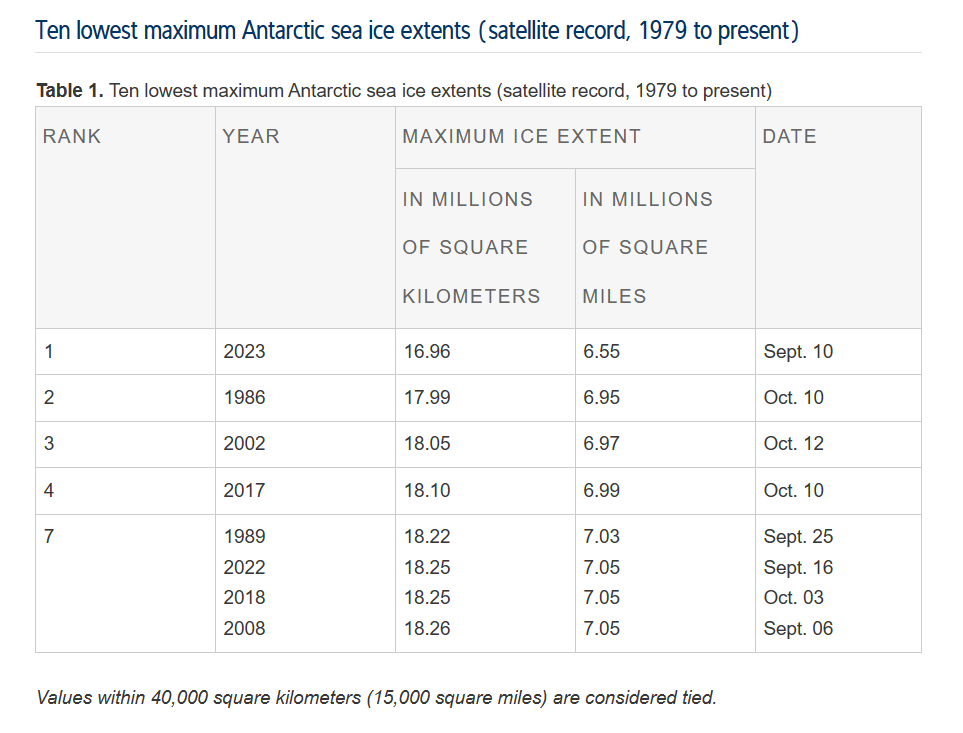The image size is (963, 733).
Task: Click the DATE column header
Action: [x=789, y=137]
